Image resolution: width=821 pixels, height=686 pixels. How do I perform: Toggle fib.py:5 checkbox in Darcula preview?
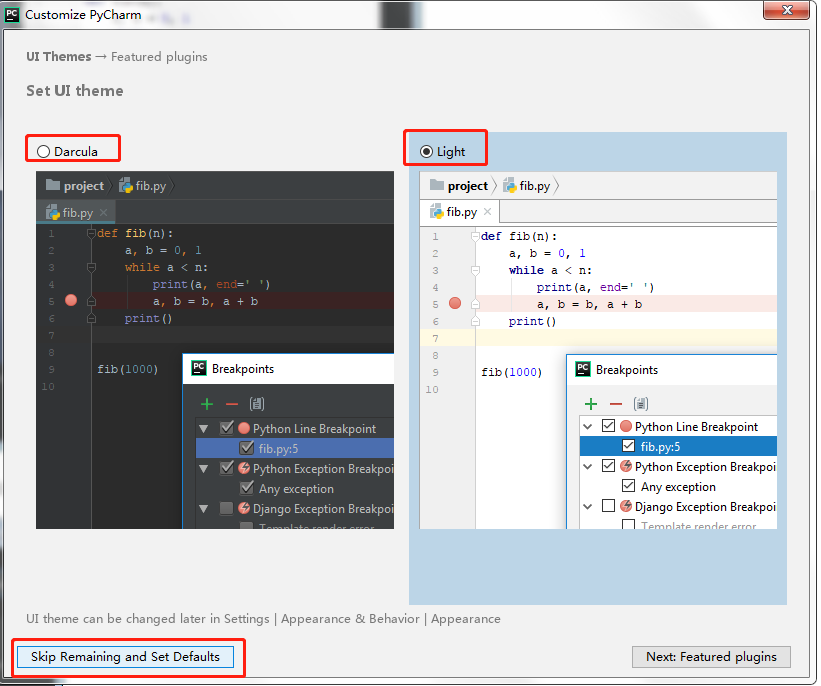247,448
